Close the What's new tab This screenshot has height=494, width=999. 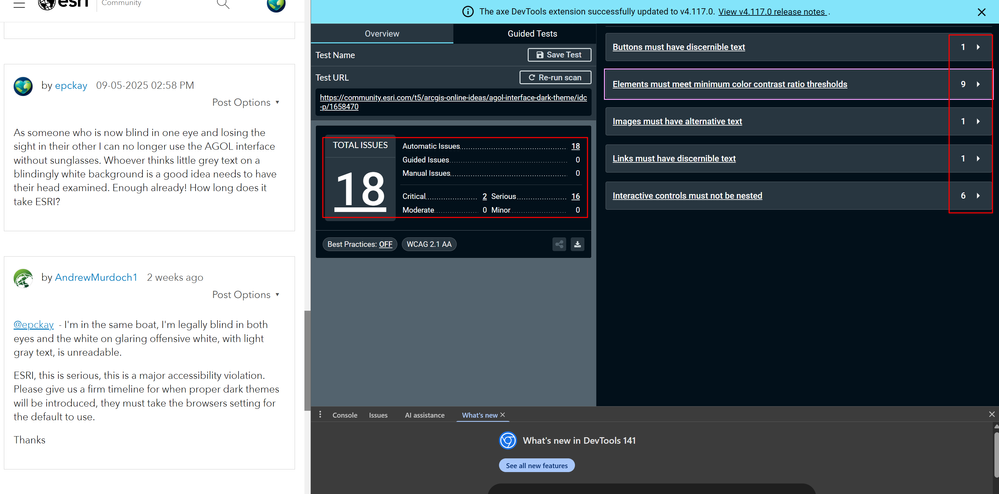click(503, 415)
